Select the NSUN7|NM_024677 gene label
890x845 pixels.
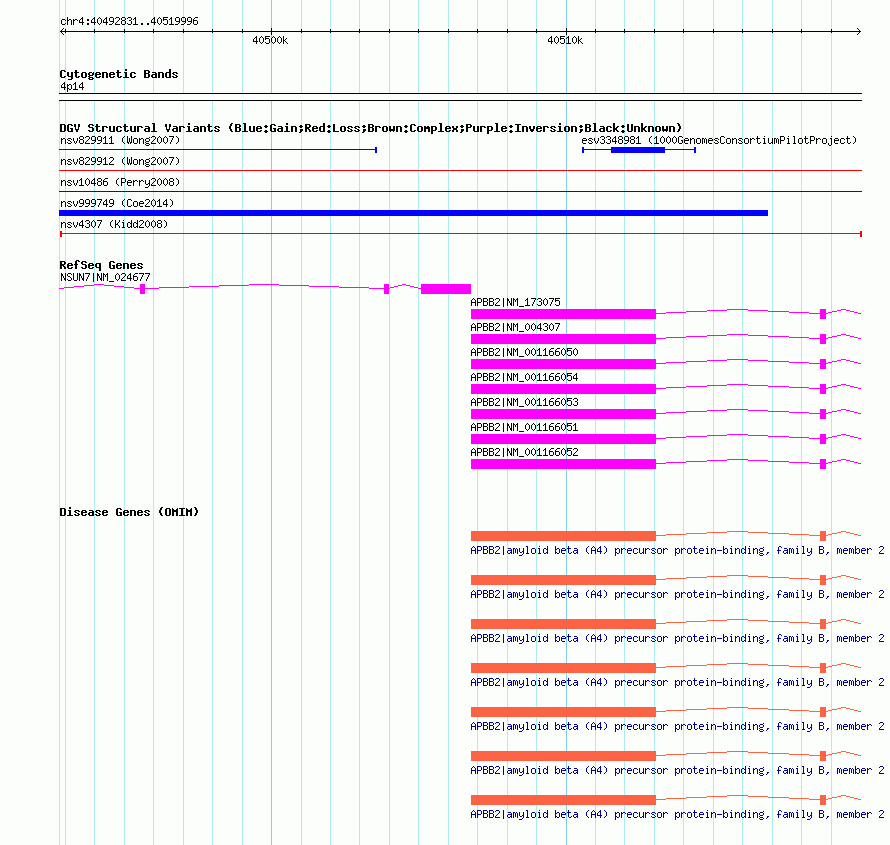[105, 278]
